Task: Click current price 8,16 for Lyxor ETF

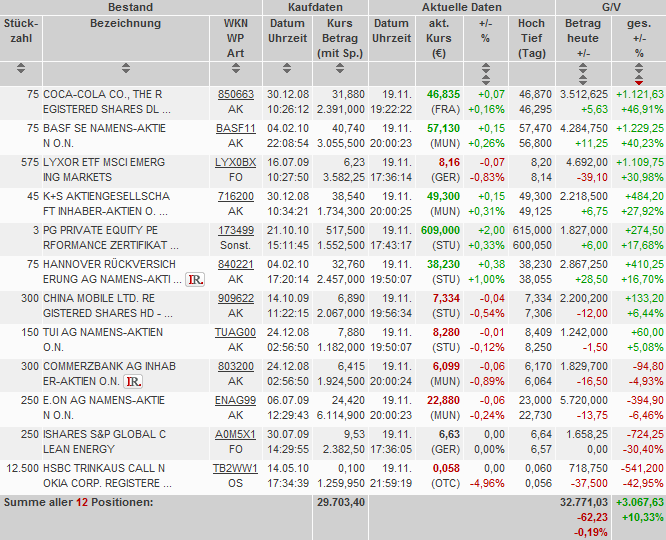Action: (x=449, y=162)
